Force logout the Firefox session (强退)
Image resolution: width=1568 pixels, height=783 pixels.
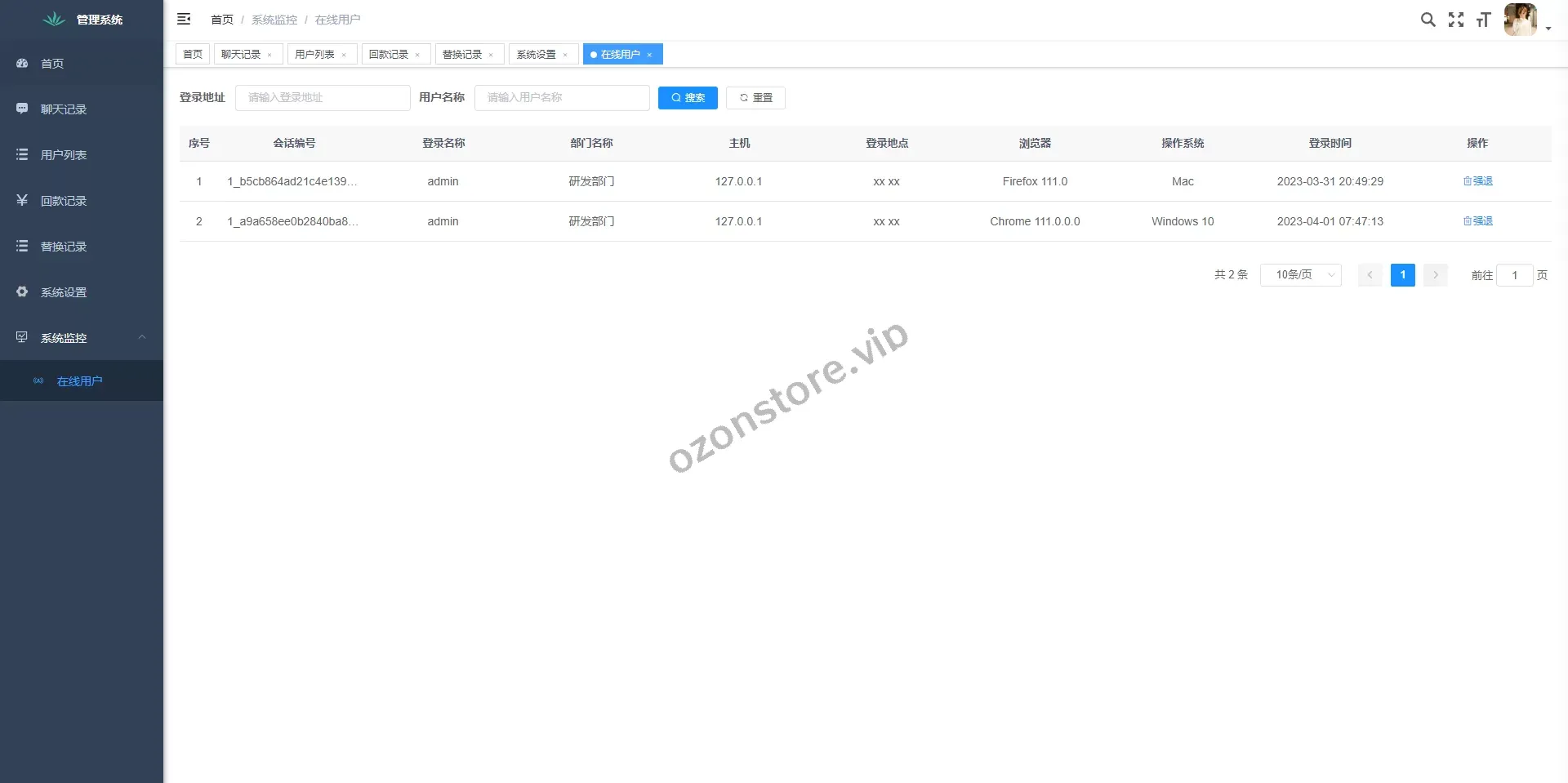point(1477,181)
